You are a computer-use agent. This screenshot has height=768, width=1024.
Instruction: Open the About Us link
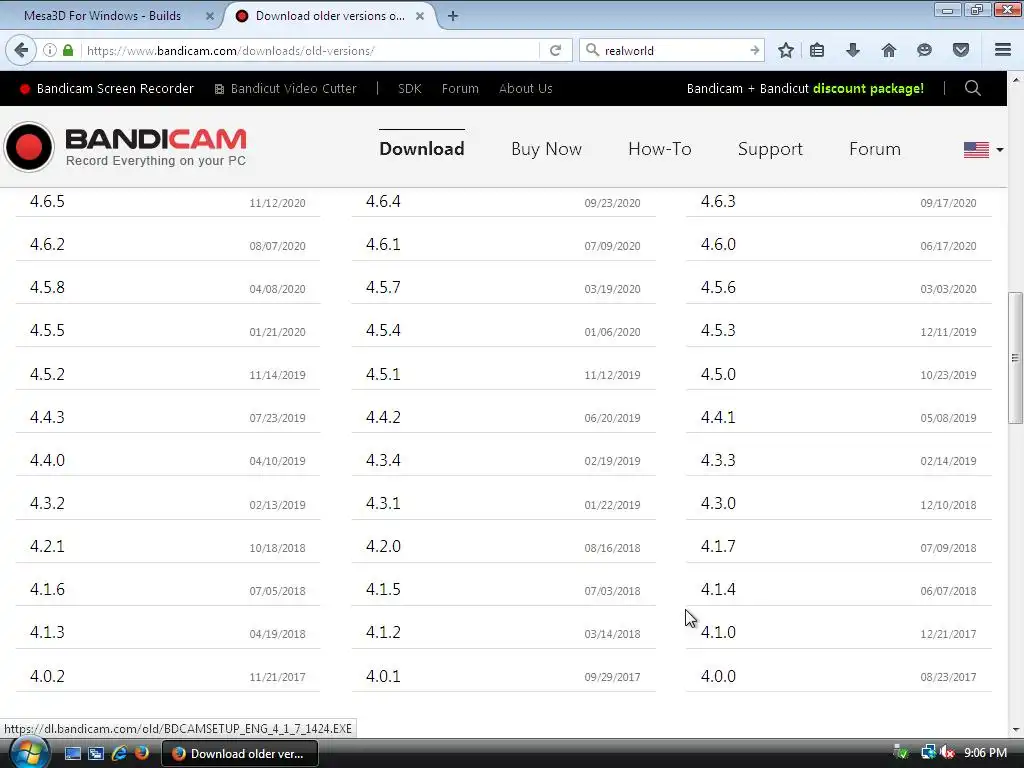coord(526,88)
